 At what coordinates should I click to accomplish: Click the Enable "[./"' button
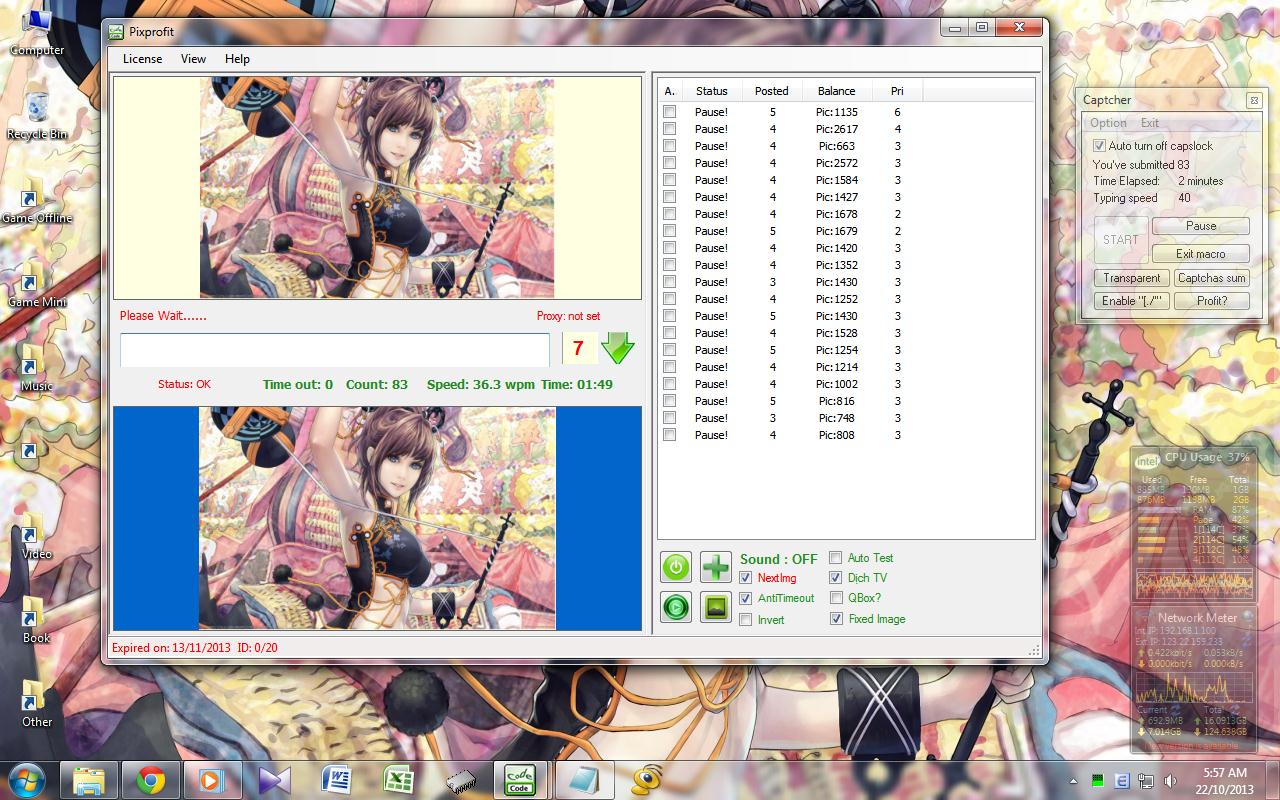tap(1132, 300)
